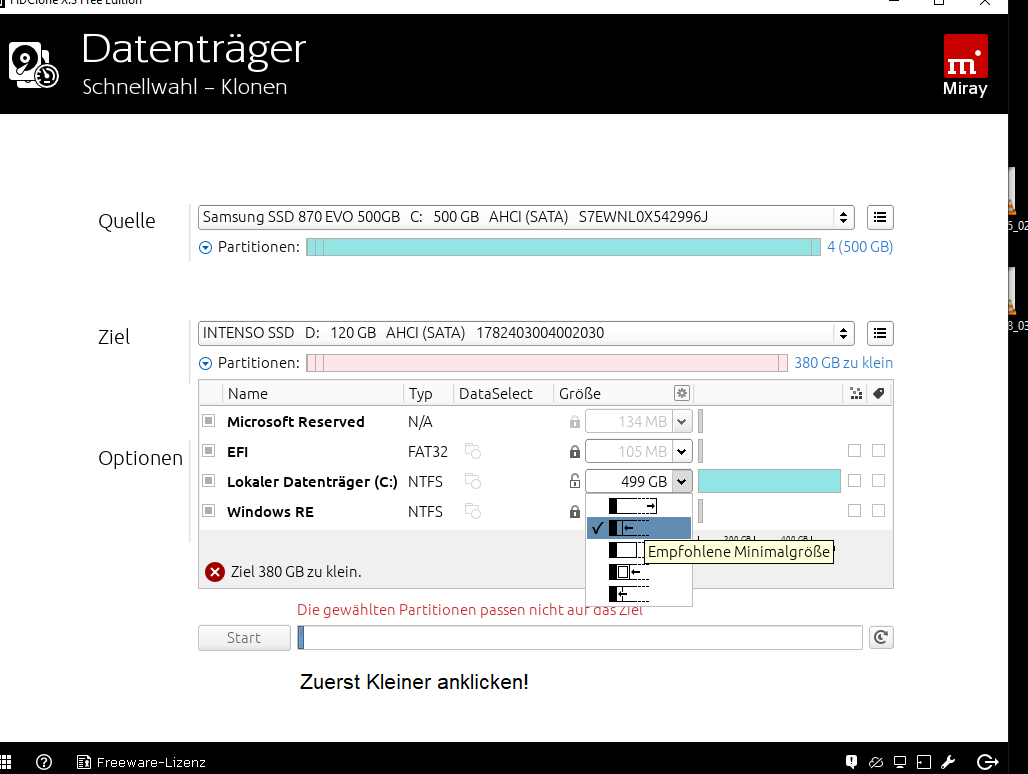Open the Quelle disk dropdown (Samsung SSD)
The height and width of the screenshot is (774, 1028).
point(526,217)
